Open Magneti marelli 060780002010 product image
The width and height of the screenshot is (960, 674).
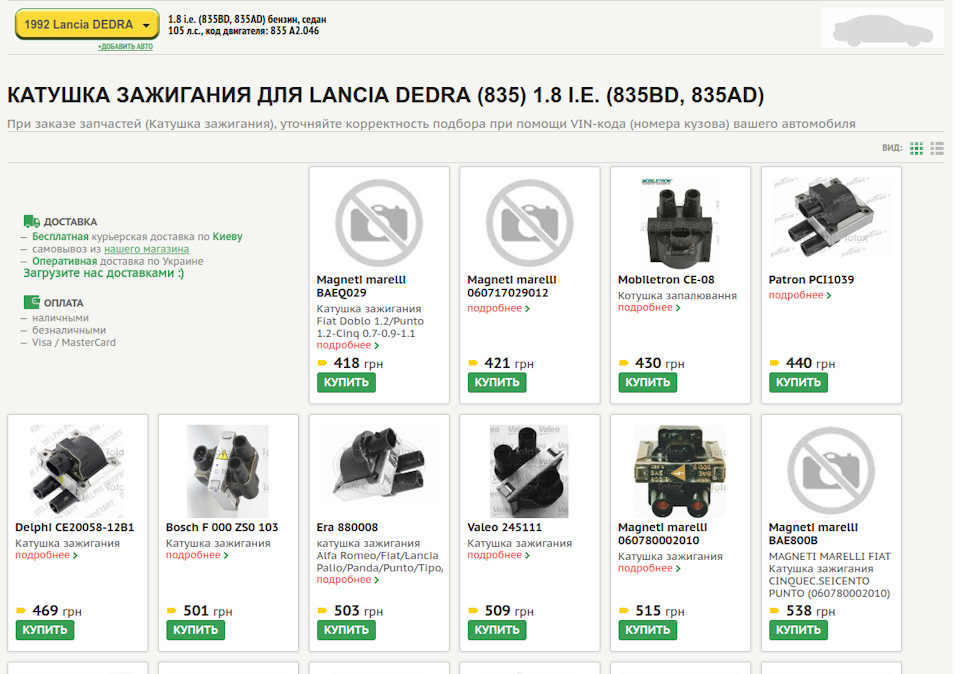[680, 471]
